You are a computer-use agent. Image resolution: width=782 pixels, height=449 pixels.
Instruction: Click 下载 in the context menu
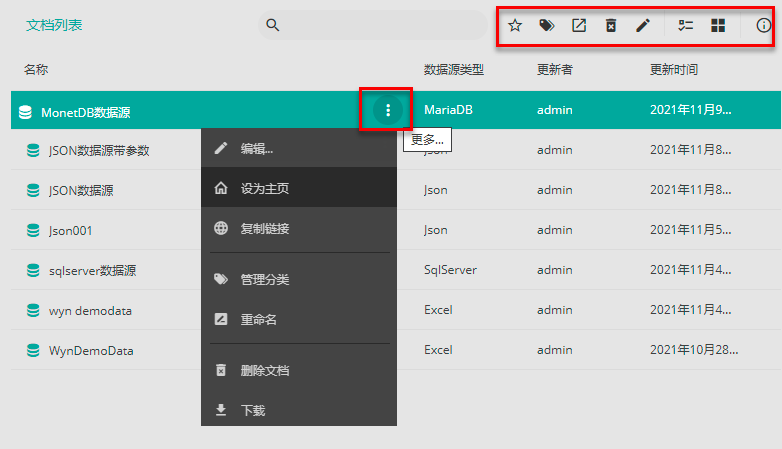253,410
